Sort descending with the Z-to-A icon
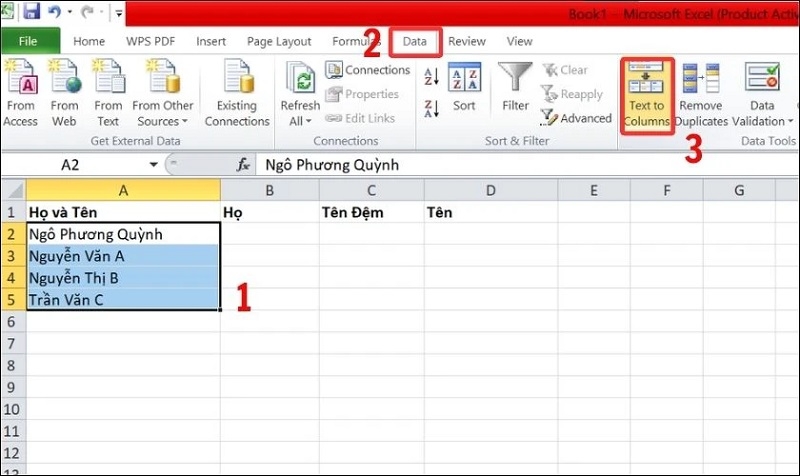Viewport: 800px width, 476px height. [x=432, y=107]
